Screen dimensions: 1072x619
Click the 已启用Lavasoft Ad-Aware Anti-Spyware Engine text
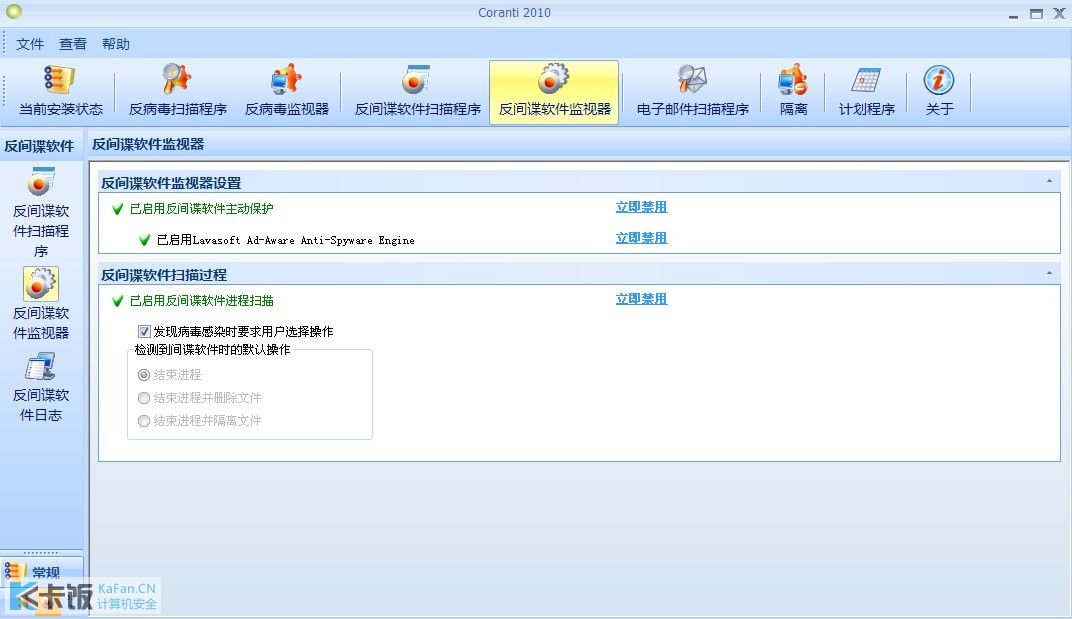[x=286, y=240]
